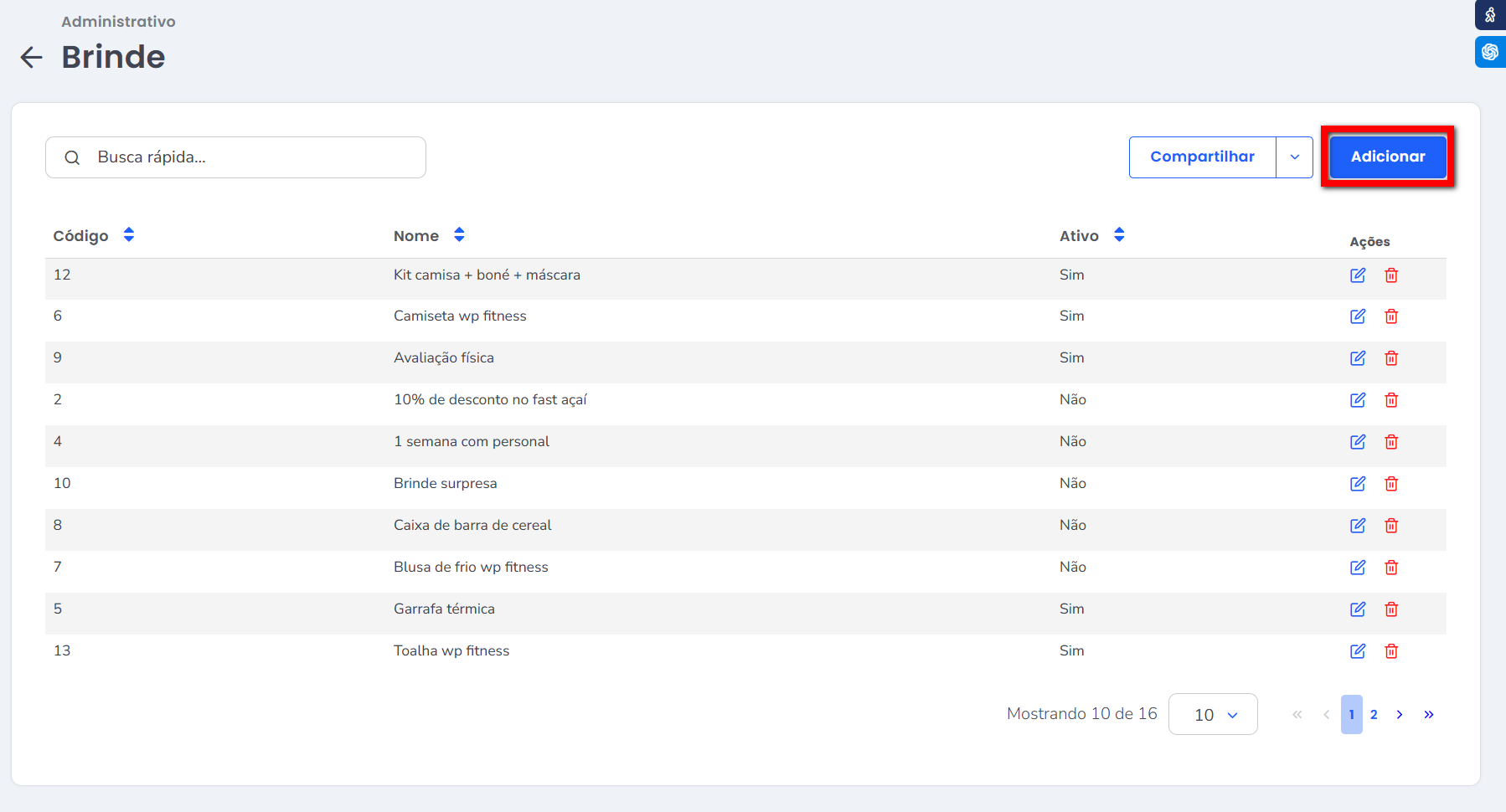Expand the Compartilhar dropdown arrow
Viewport: 1506px width, 812px height.
tap(1294, 157)
